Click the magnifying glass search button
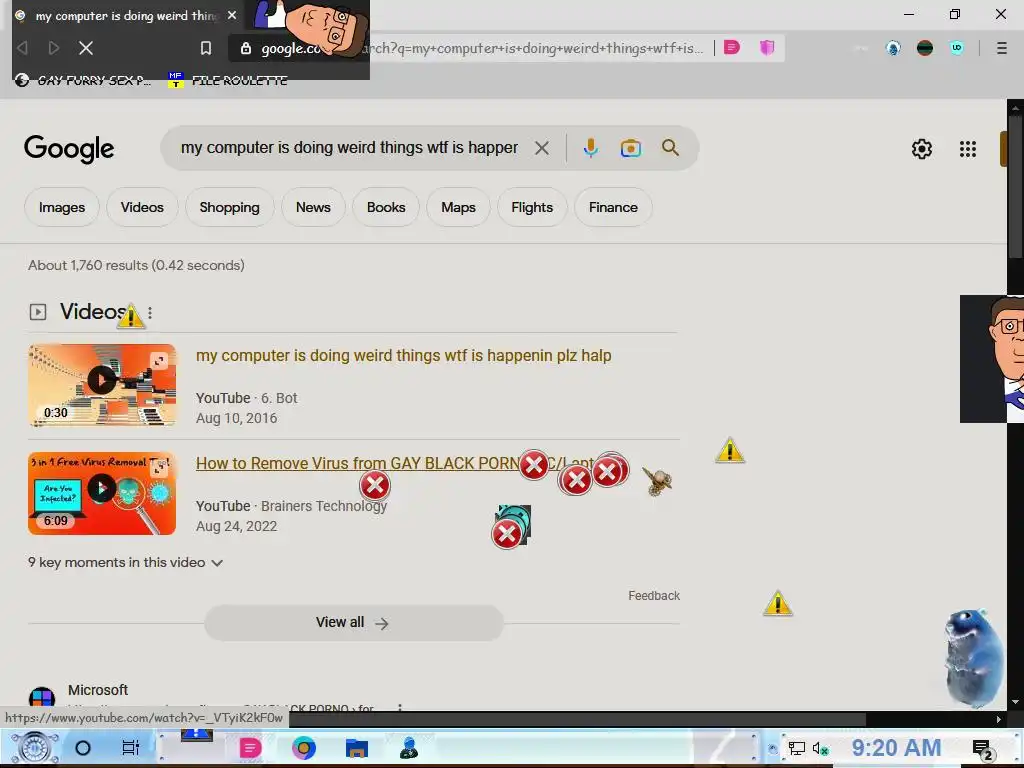Image resolution: width=1024 pixels, height=768 pixels. (x=670, y=148)
